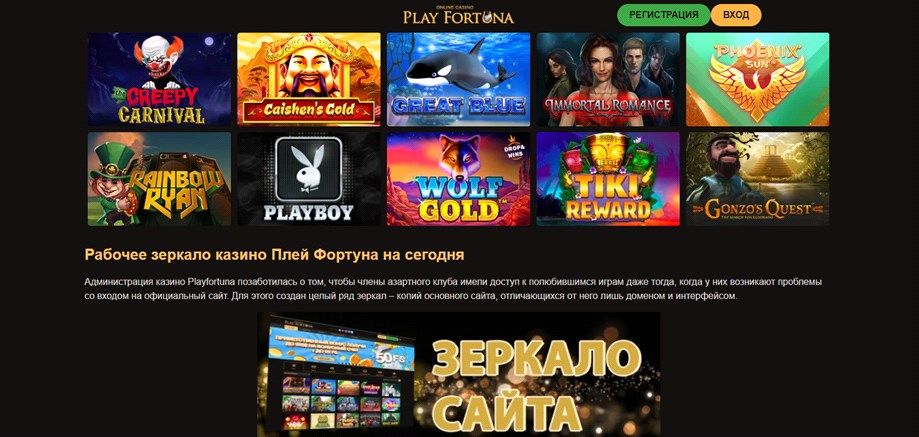Click the Зеркало сайта banner image
This screenshot has width=919, height=437.
(458, 374)
